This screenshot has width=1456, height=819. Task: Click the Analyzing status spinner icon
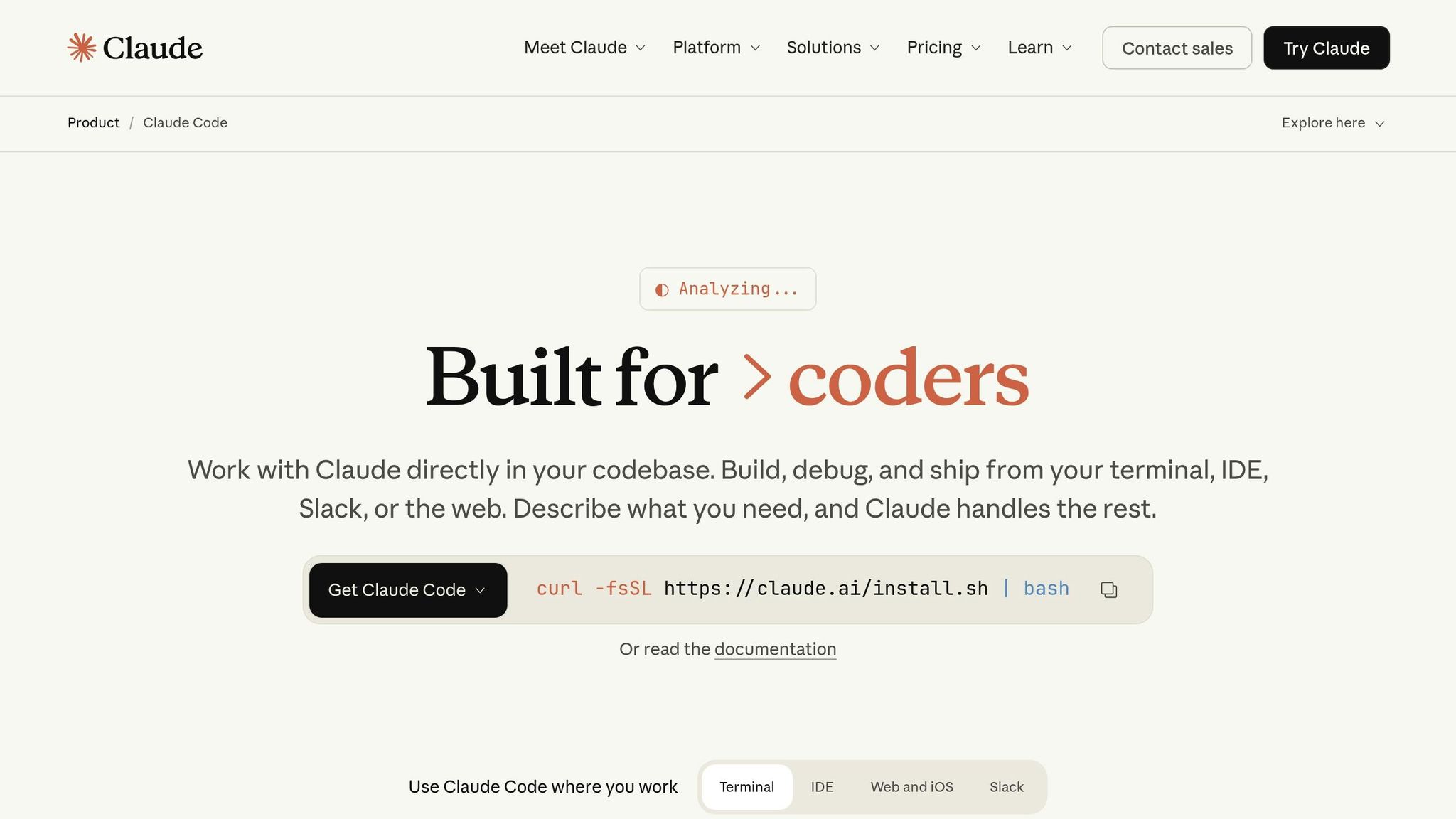662,290
